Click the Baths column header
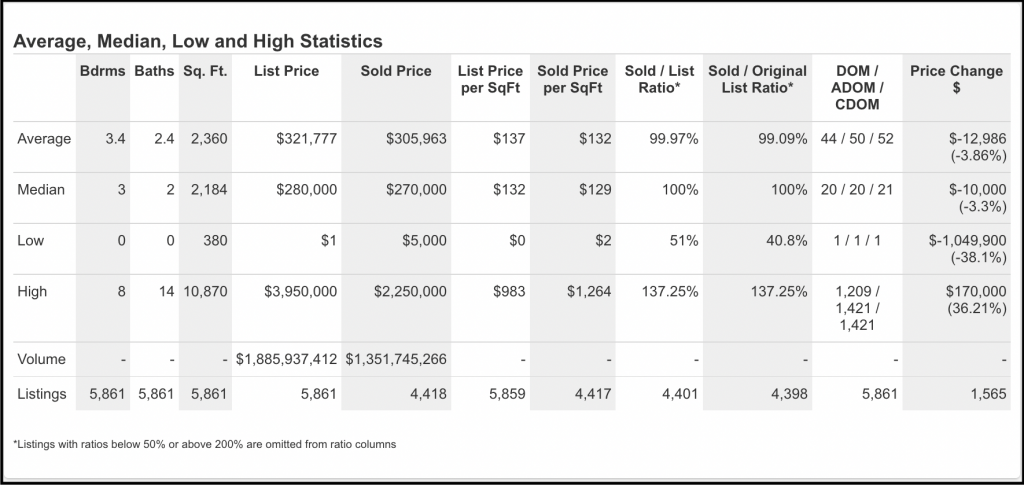The image size is (1024, 485). (153, 71)
